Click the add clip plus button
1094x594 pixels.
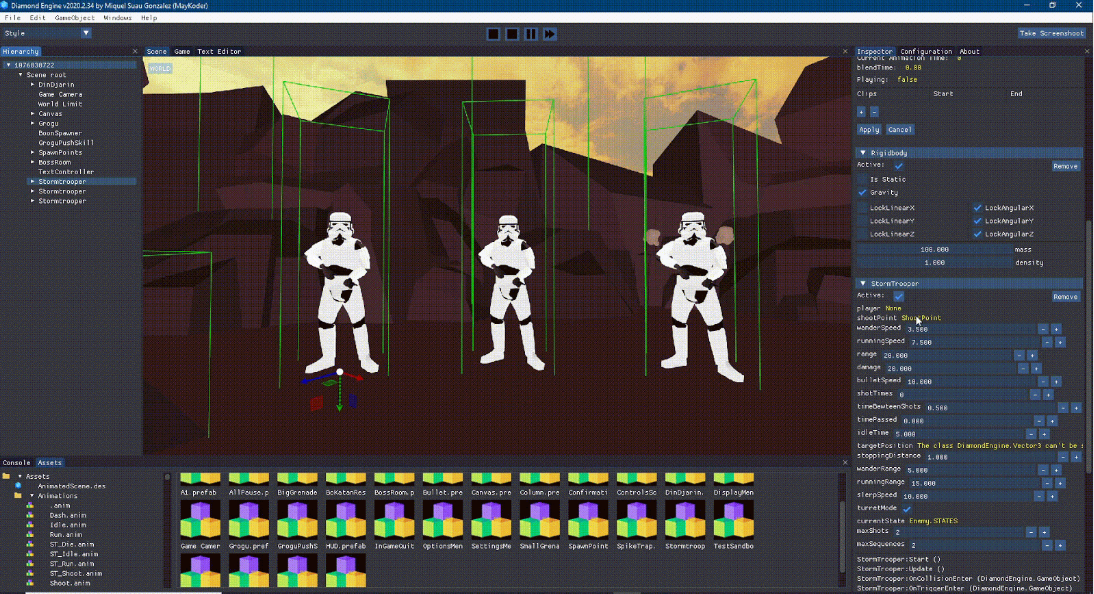[x=861, y=112]
